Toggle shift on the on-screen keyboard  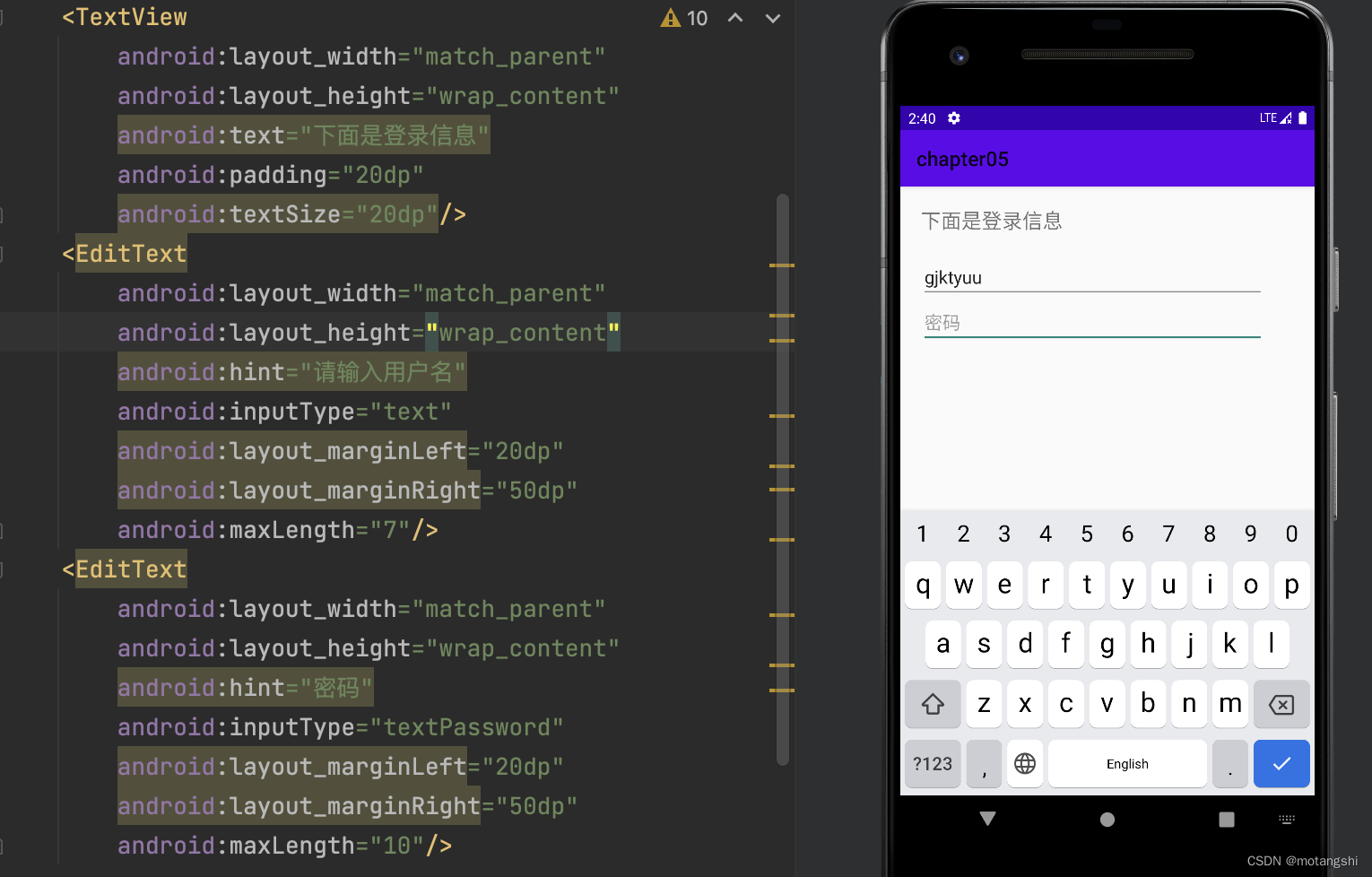point(933,704)
